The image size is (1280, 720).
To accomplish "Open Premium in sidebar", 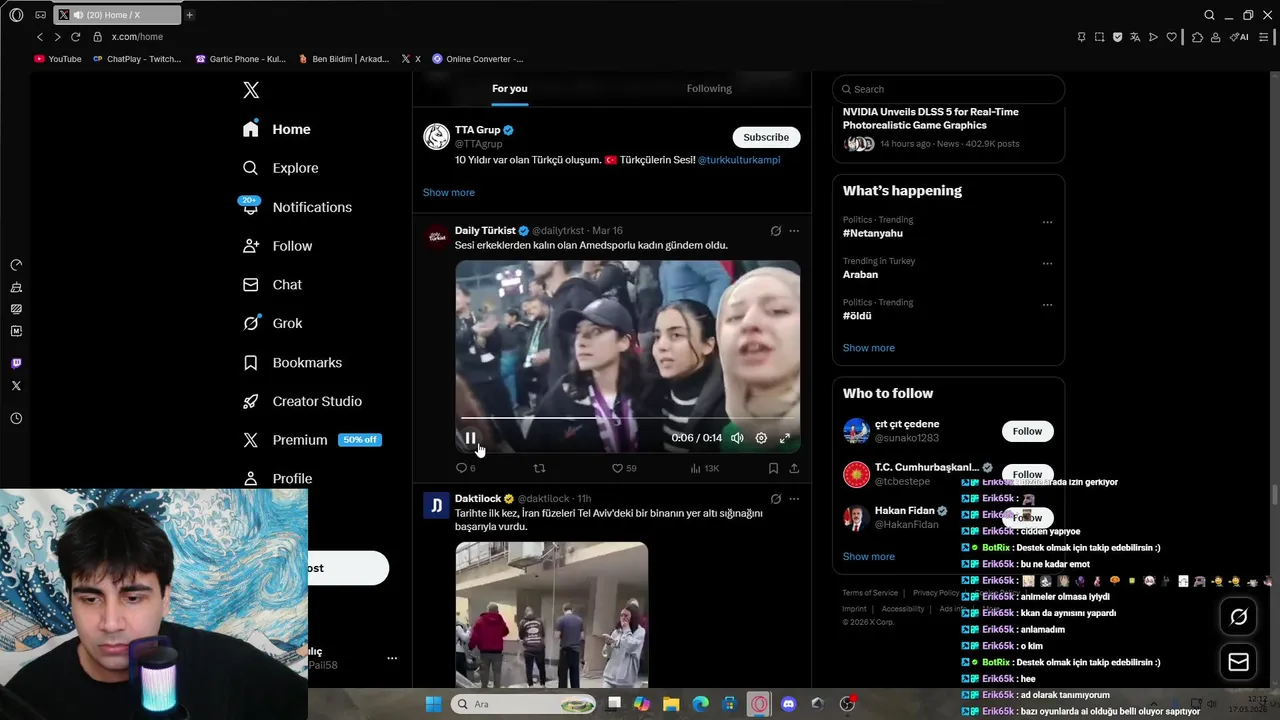I will [x=311, y=440].
